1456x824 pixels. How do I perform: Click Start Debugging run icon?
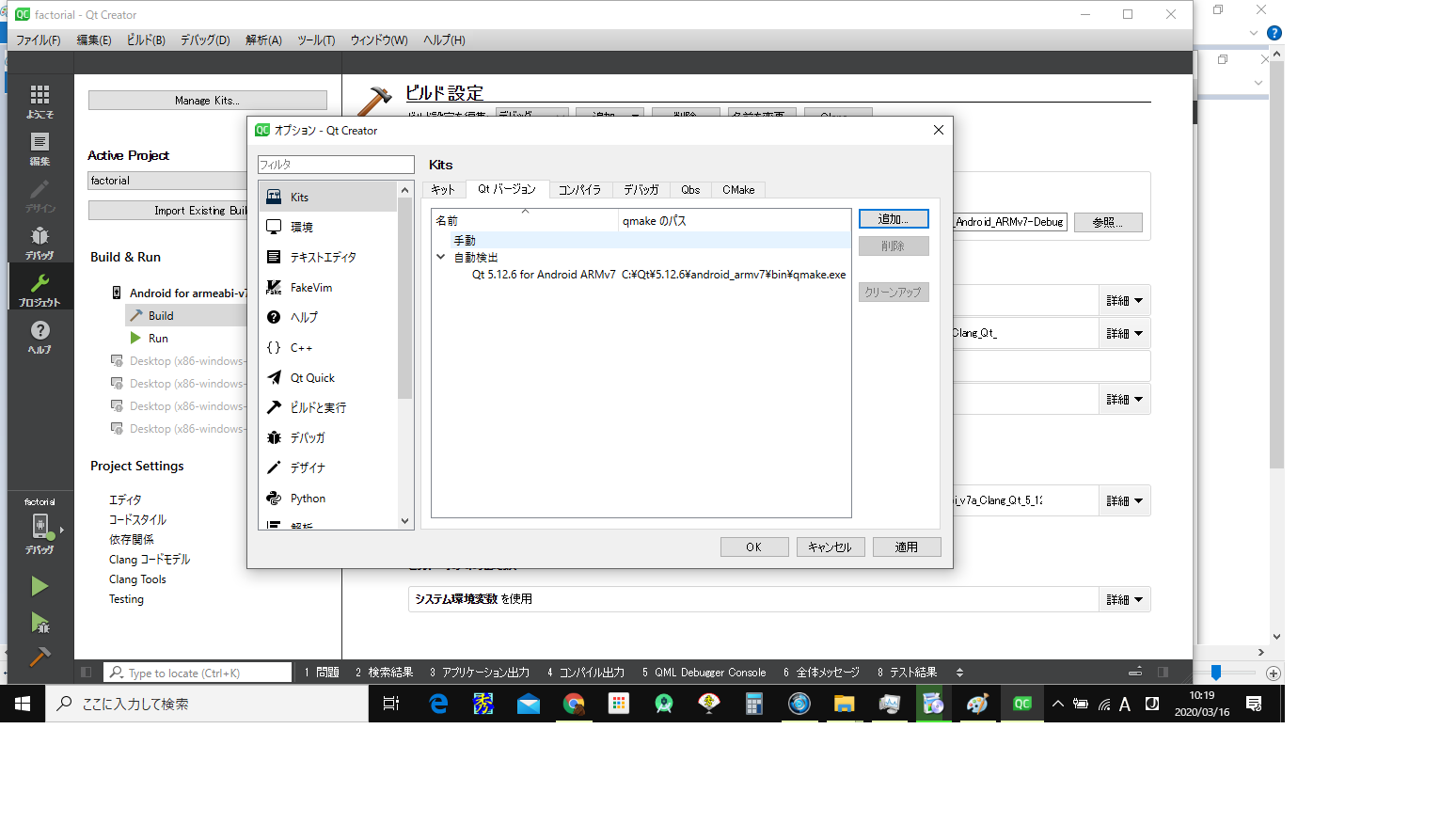click(40, 622)
